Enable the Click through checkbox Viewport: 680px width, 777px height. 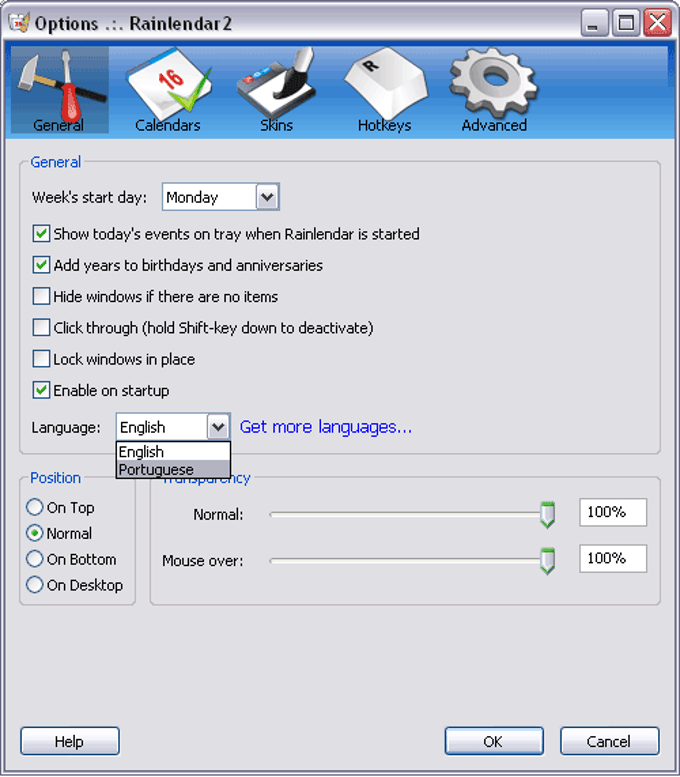41,328
